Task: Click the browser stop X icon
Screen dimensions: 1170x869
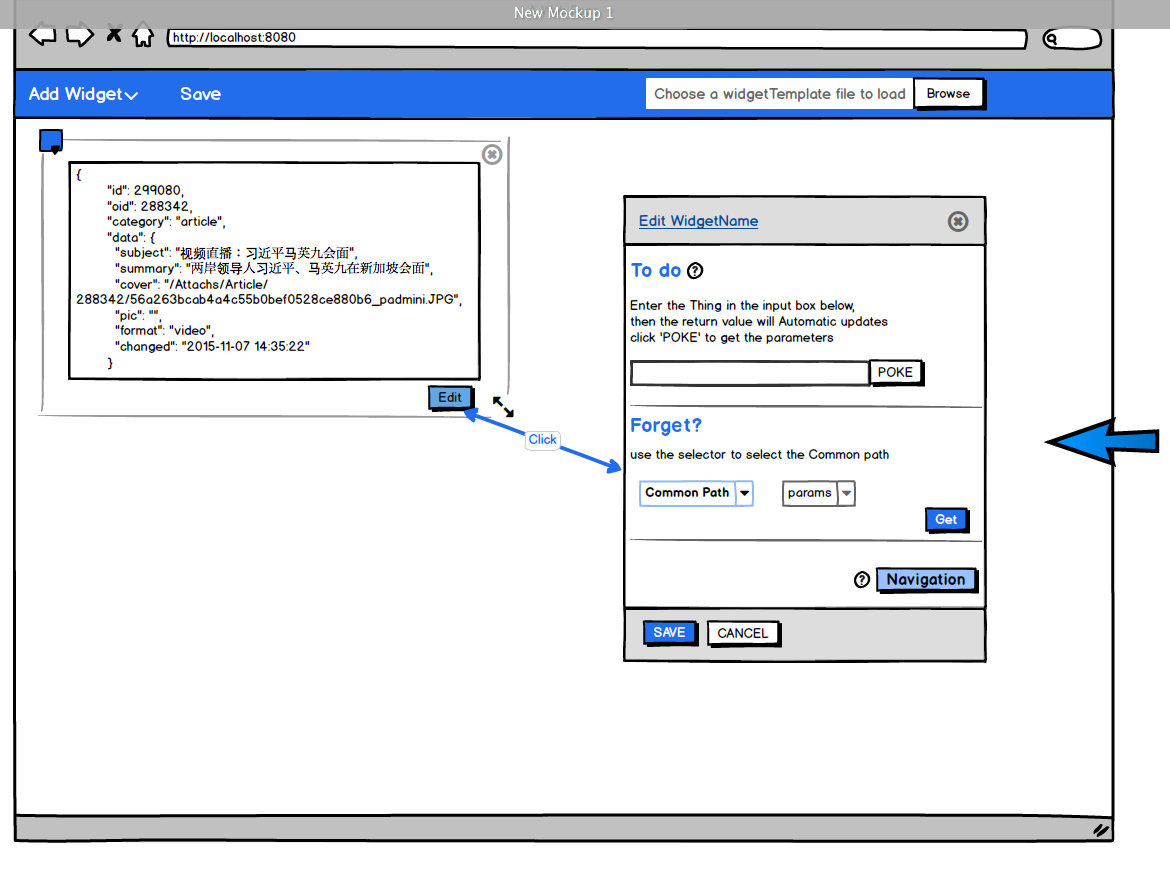Action: 114,36
